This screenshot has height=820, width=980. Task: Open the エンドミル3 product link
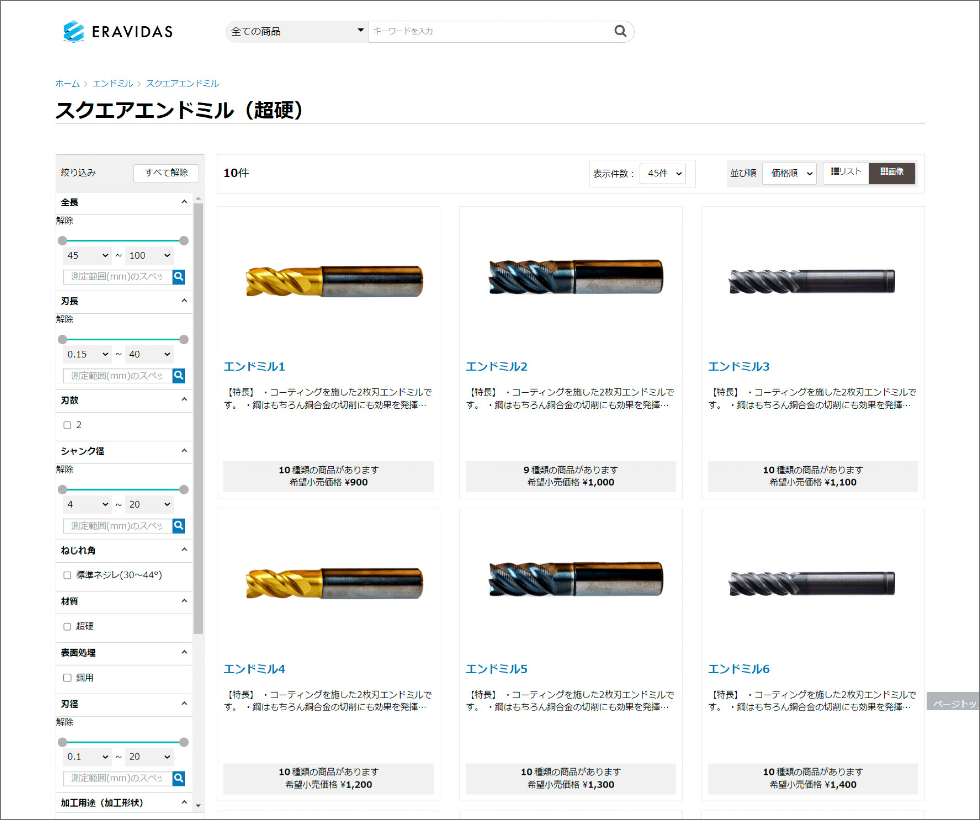[x=739, y=366]
